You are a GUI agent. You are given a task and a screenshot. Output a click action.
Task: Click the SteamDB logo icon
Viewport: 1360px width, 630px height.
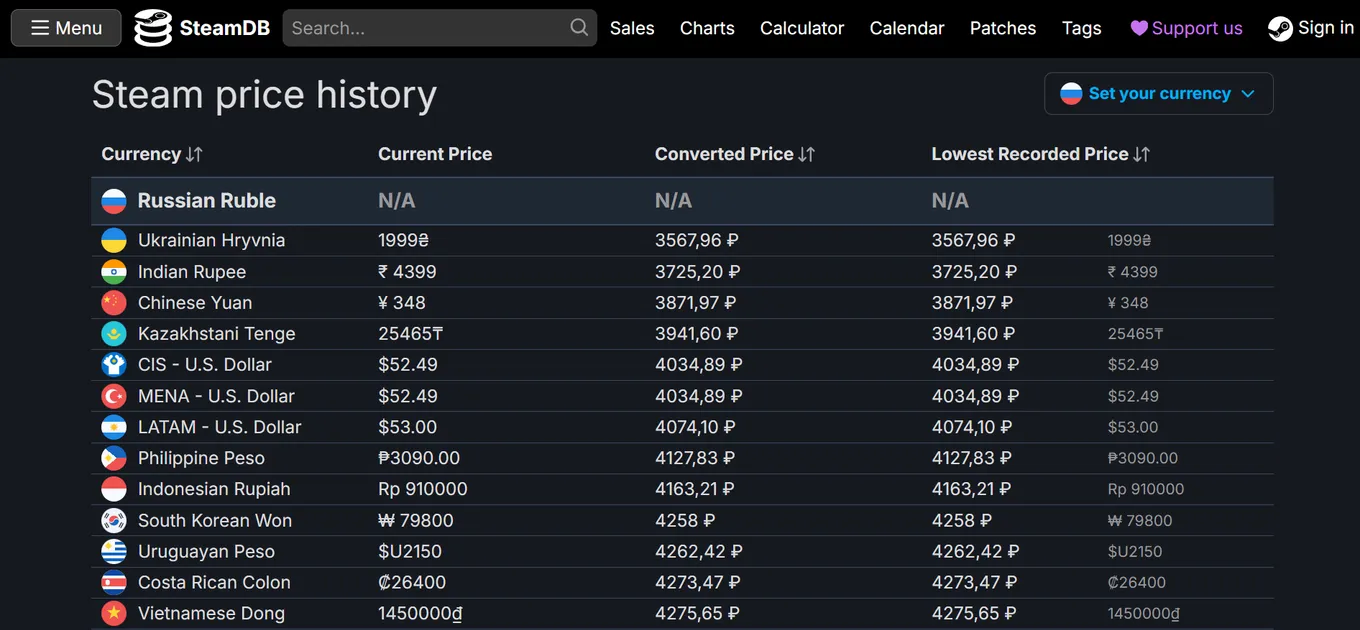pos(153,28)
